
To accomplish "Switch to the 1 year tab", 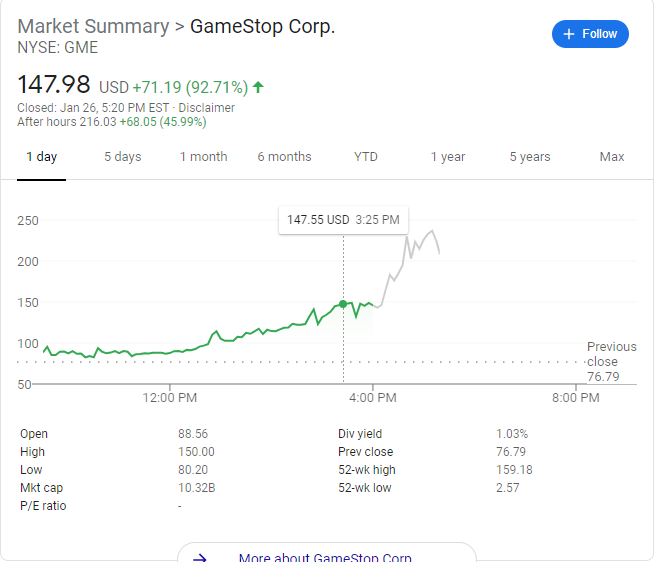I will click(448, 157).
